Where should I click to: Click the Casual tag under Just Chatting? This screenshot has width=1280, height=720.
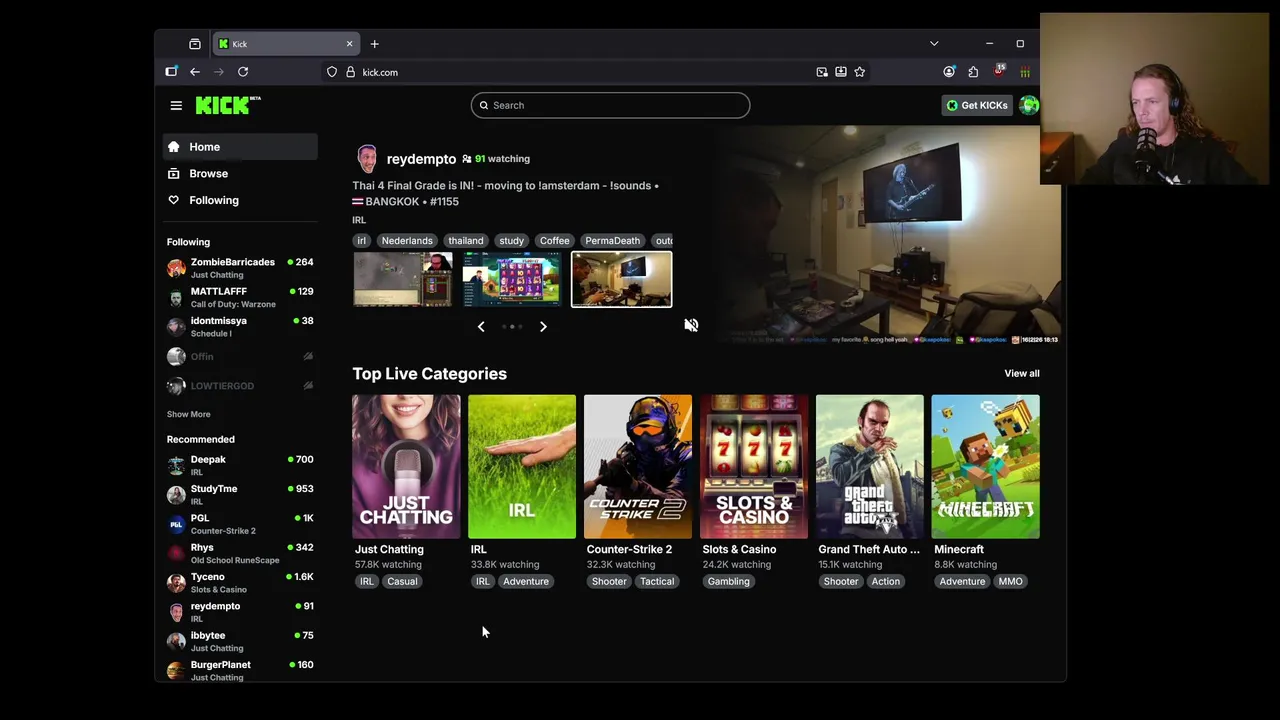point(402,582)
